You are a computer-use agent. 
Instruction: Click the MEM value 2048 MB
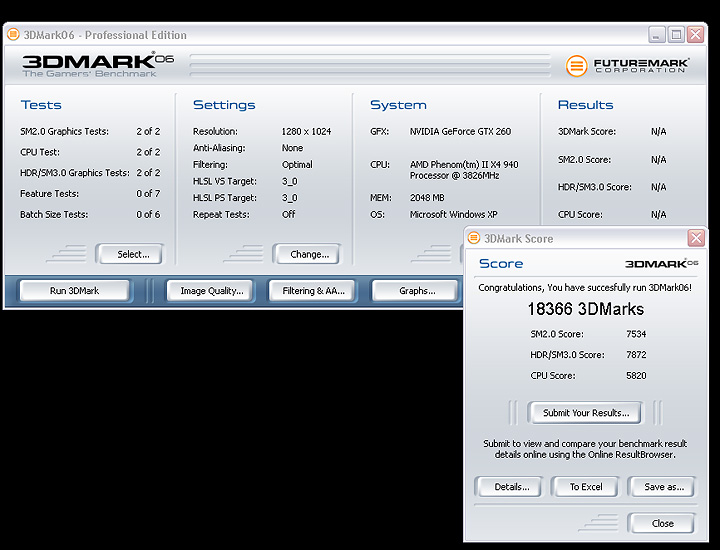pos(427,198)
